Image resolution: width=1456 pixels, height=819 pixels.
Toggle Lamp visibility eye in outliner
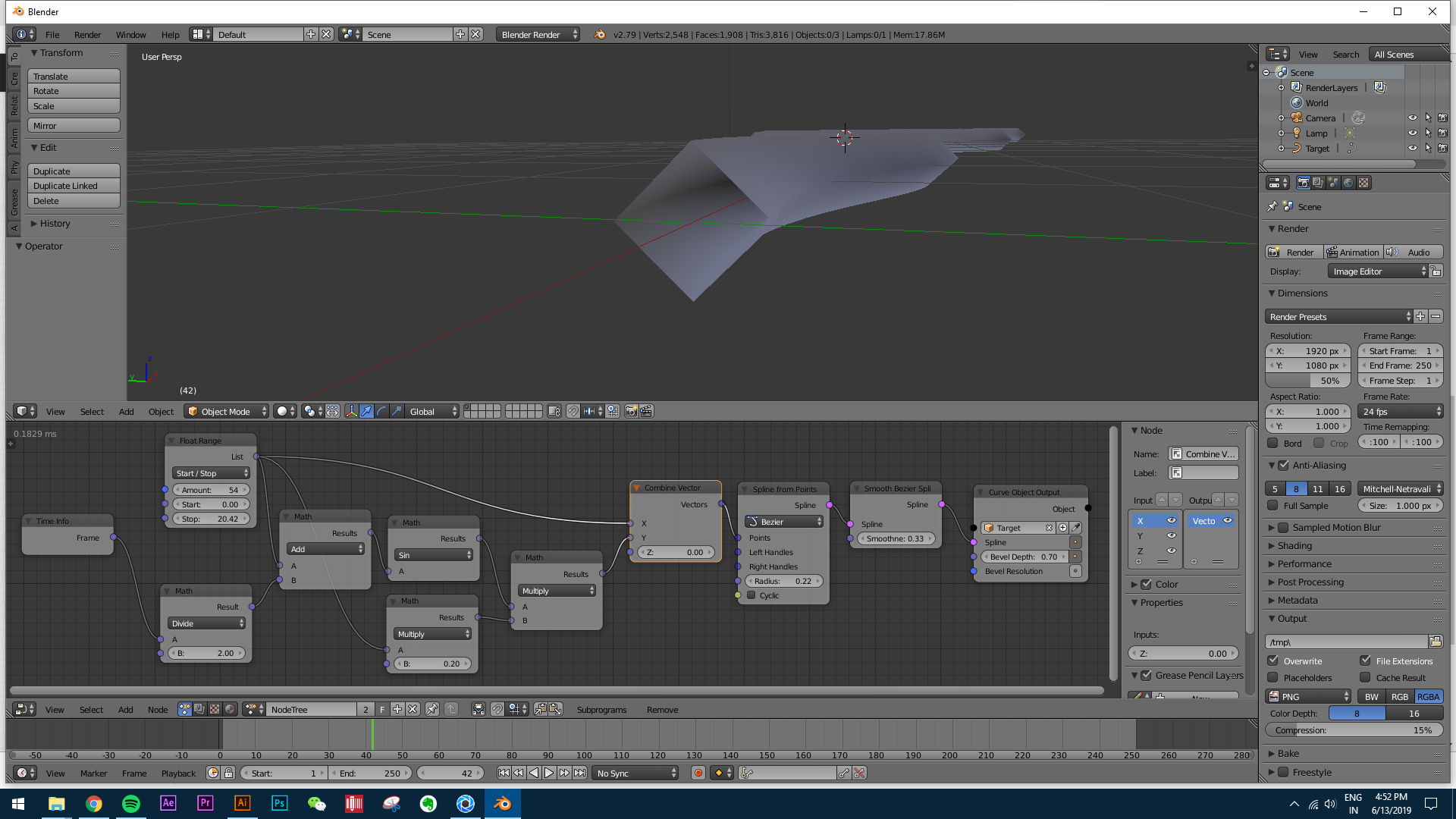click(1413, 133)
